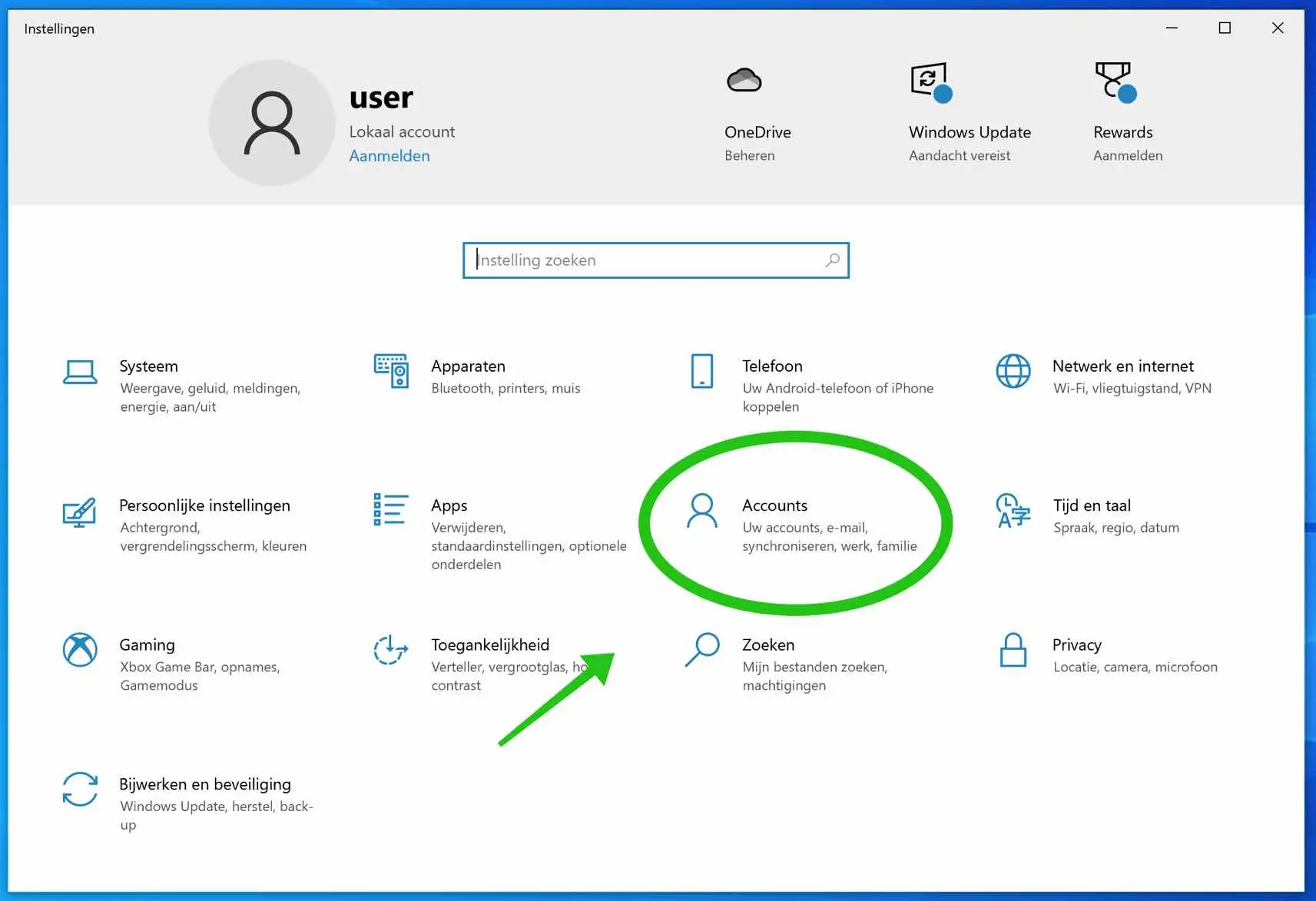Click 'Spraak, regio, datum' description
The image size is (1316, 901).
click(1115, 528)
